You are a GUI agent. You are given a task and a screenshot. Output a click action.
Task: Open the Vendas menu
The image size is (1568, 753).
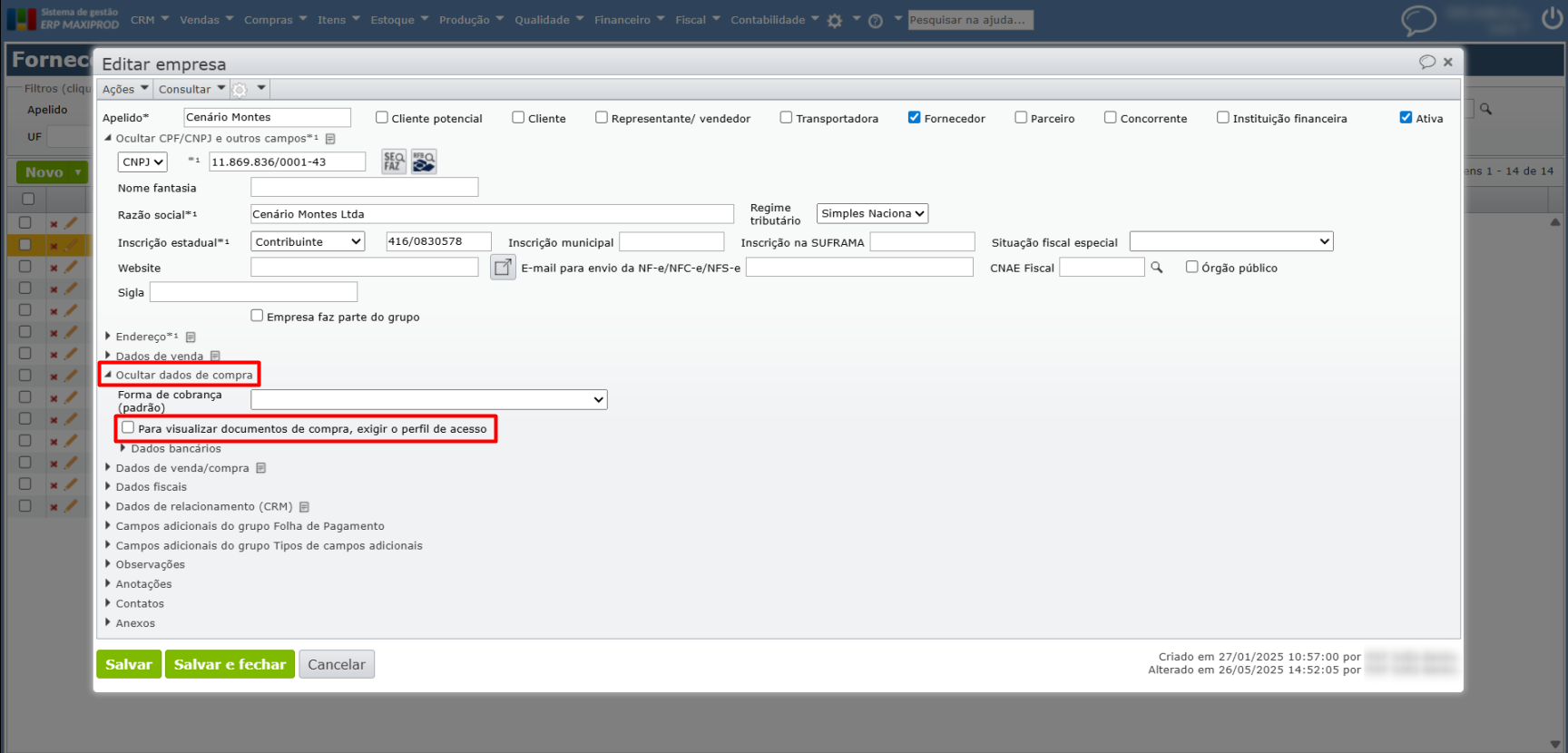point(207,20)
